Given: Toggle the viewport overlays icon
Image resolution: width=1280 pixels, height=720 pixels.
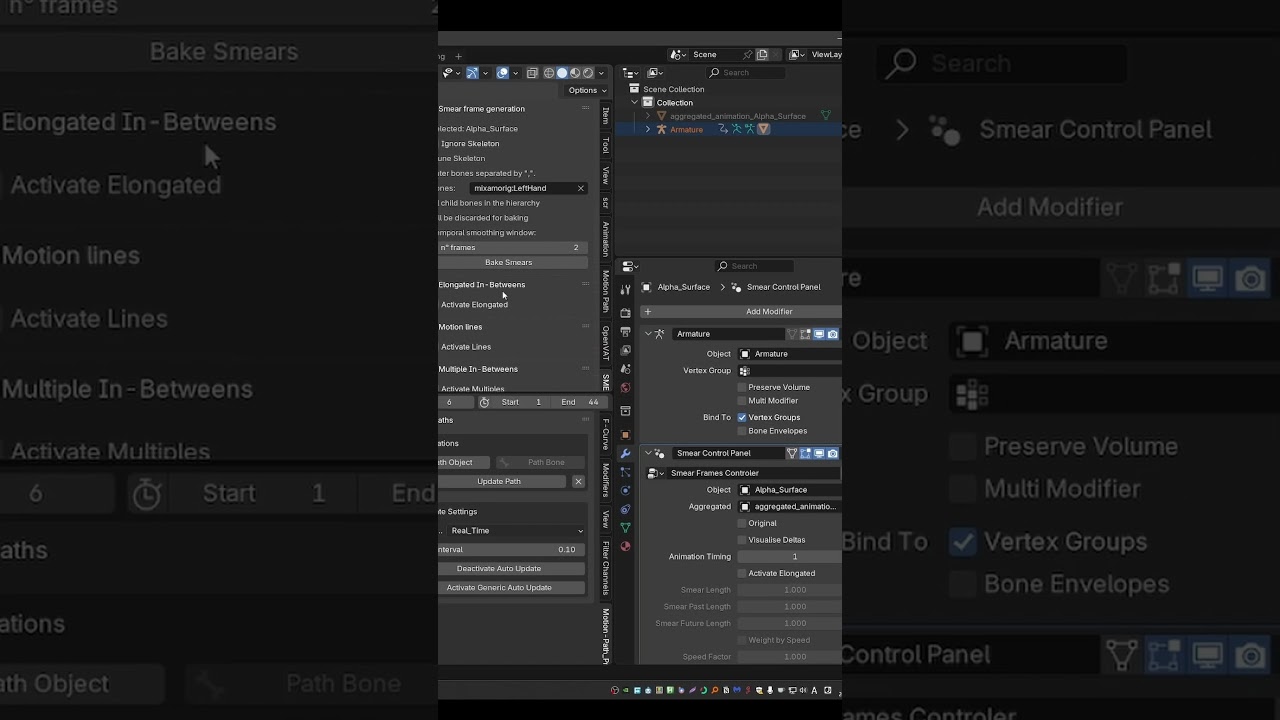Looking at the screenshot, I should tap(503, 73).
